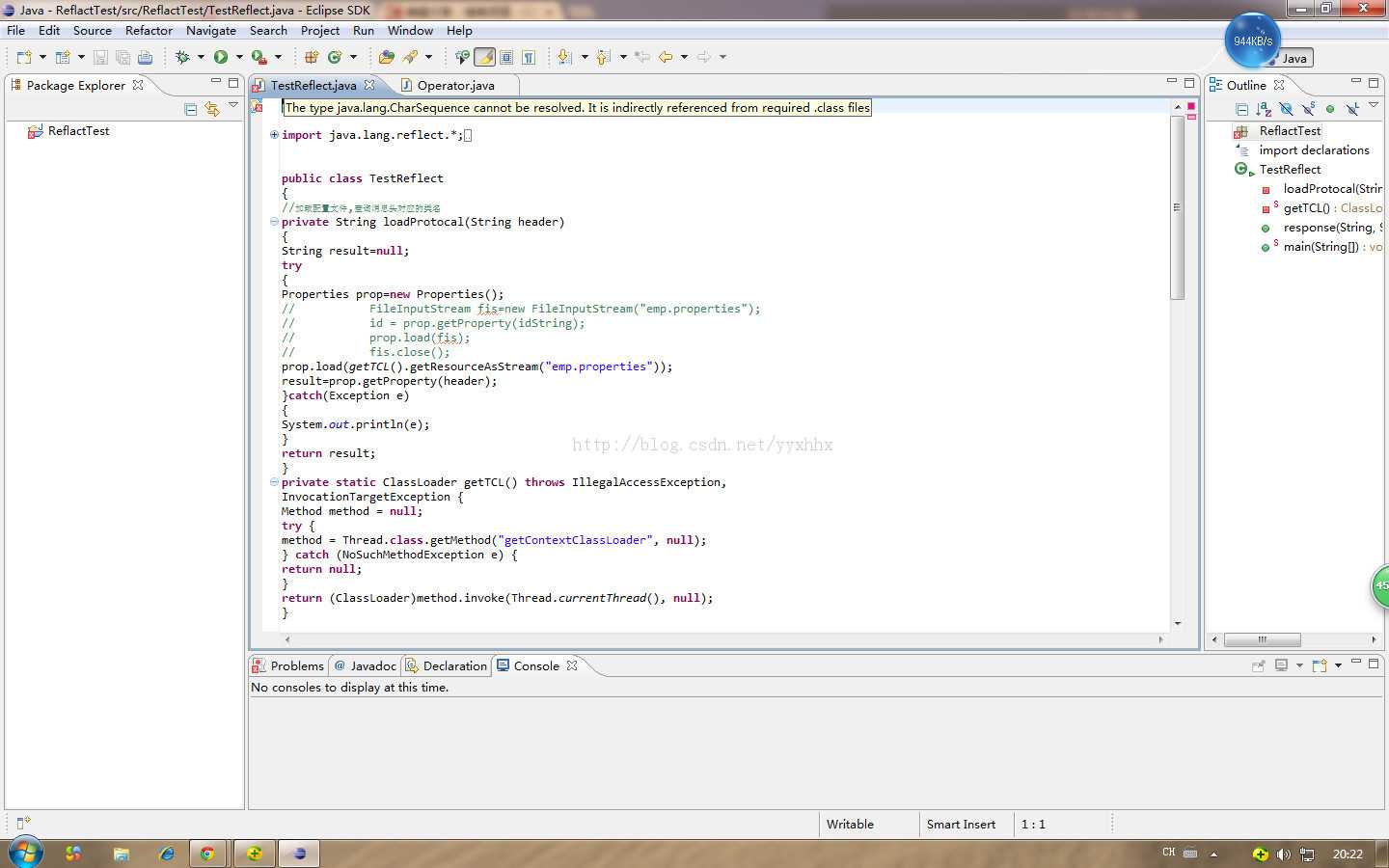Click the editor vertical scrollbar thumb
This screenshot has height=868, width=1389.
click(x=1177, y=207)
